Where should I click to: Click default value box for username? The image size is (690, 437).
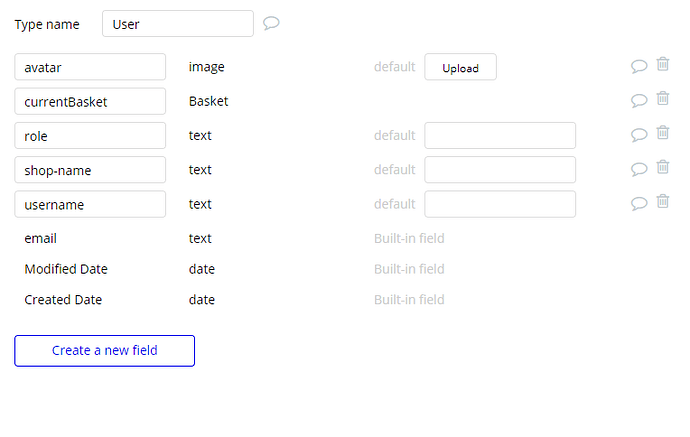click(500, 204)
